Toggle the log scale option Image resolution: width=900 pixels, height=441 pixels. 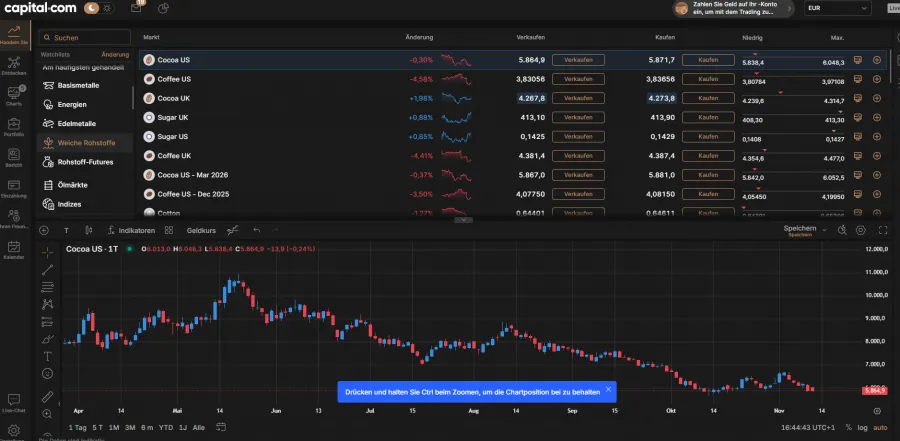click(x=863, y=428)
